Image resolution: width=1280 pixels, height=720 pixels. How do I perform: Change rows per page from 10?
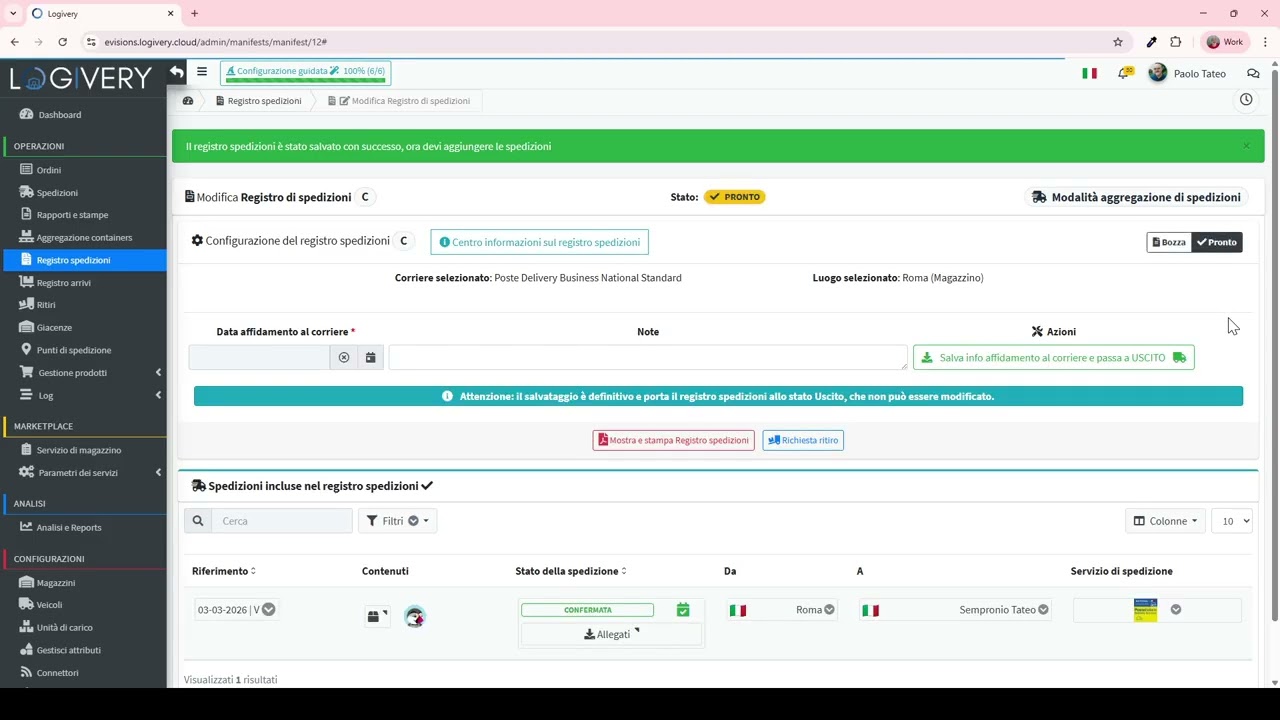click(x=1232, y=521)
